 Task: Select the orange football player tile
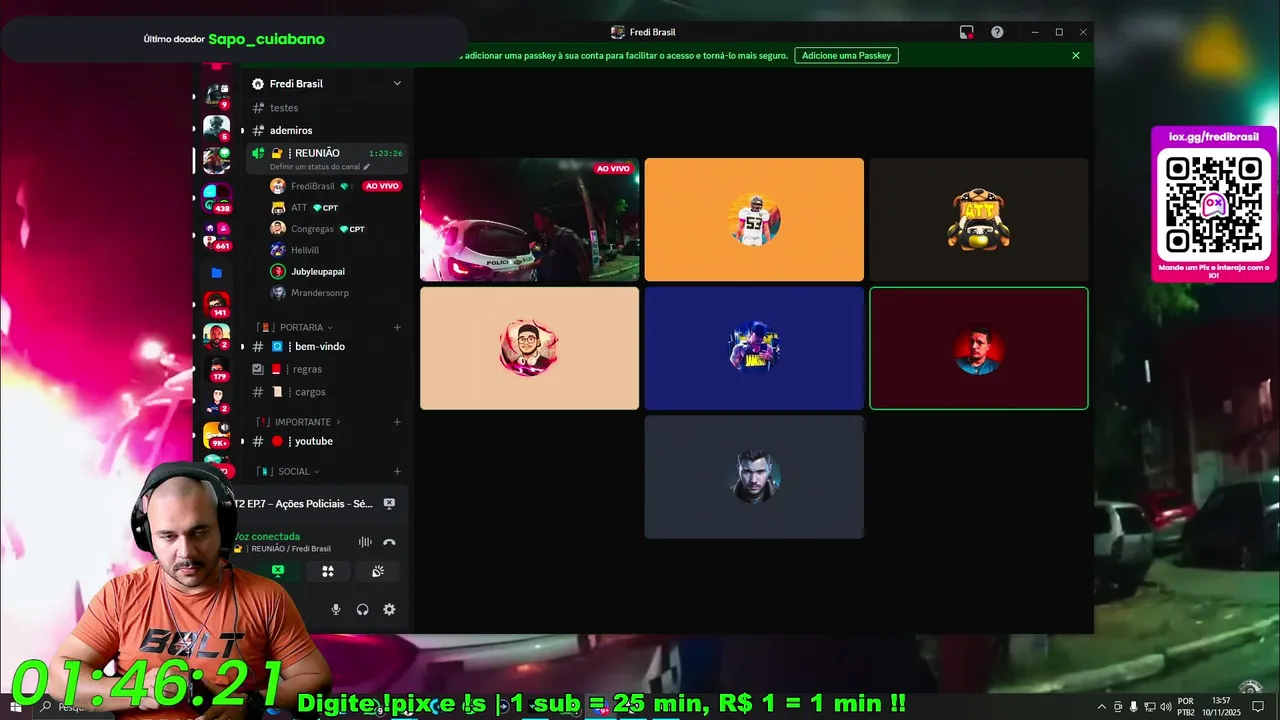[x=754, y=219]
